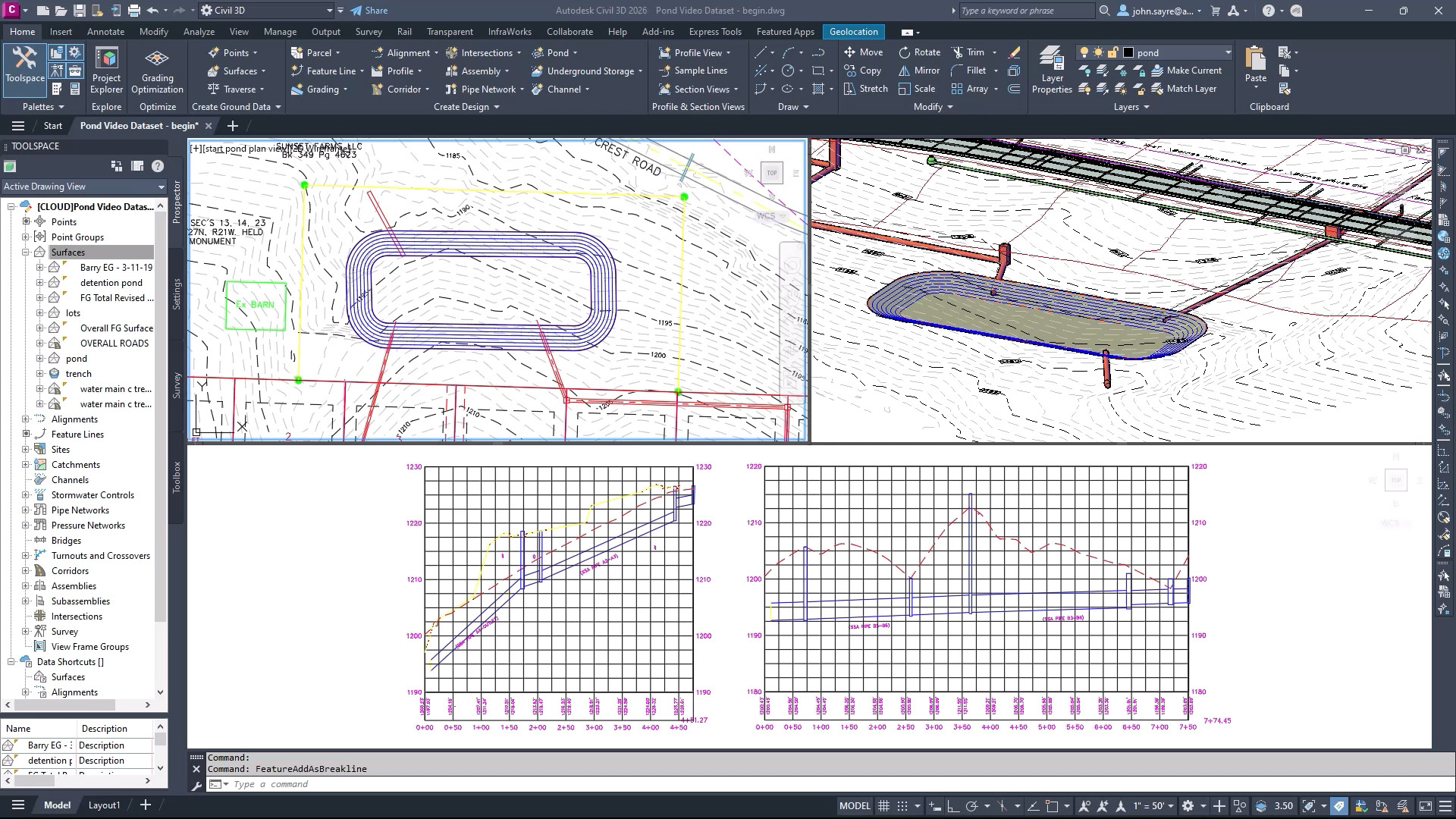Open the Workspace Switching gear icon
The height and width of the screenshot is (819, 1456).
(1188, 806)
